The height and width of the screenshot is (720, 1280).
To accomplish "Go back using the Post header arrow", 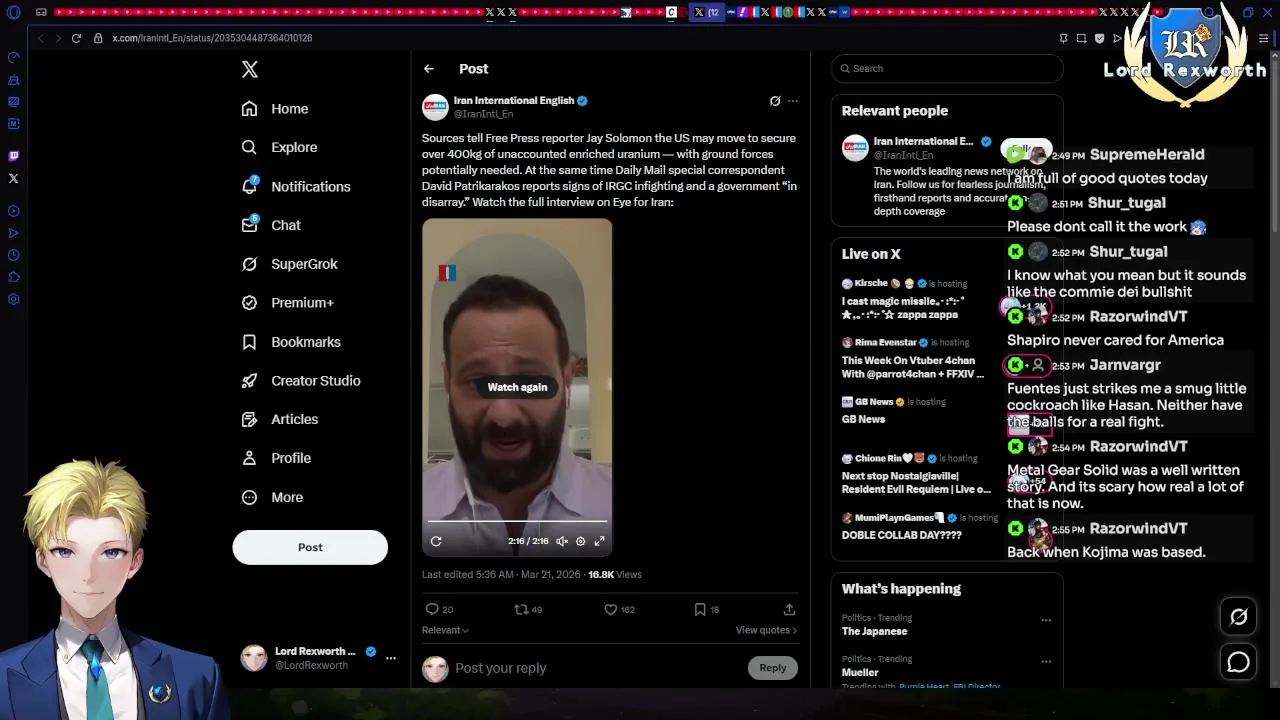I will tap(429, 69).
